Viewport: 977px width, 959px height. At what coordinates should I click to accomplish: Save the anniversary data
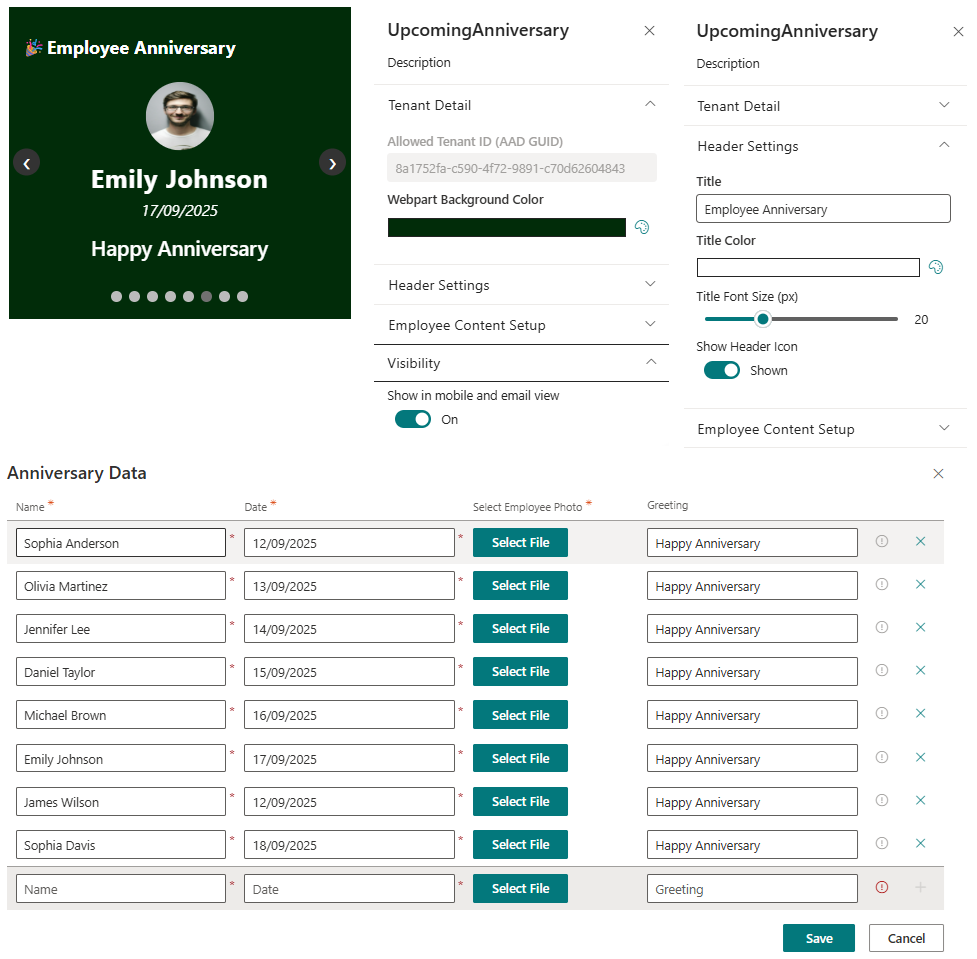[x=818, y=938]
